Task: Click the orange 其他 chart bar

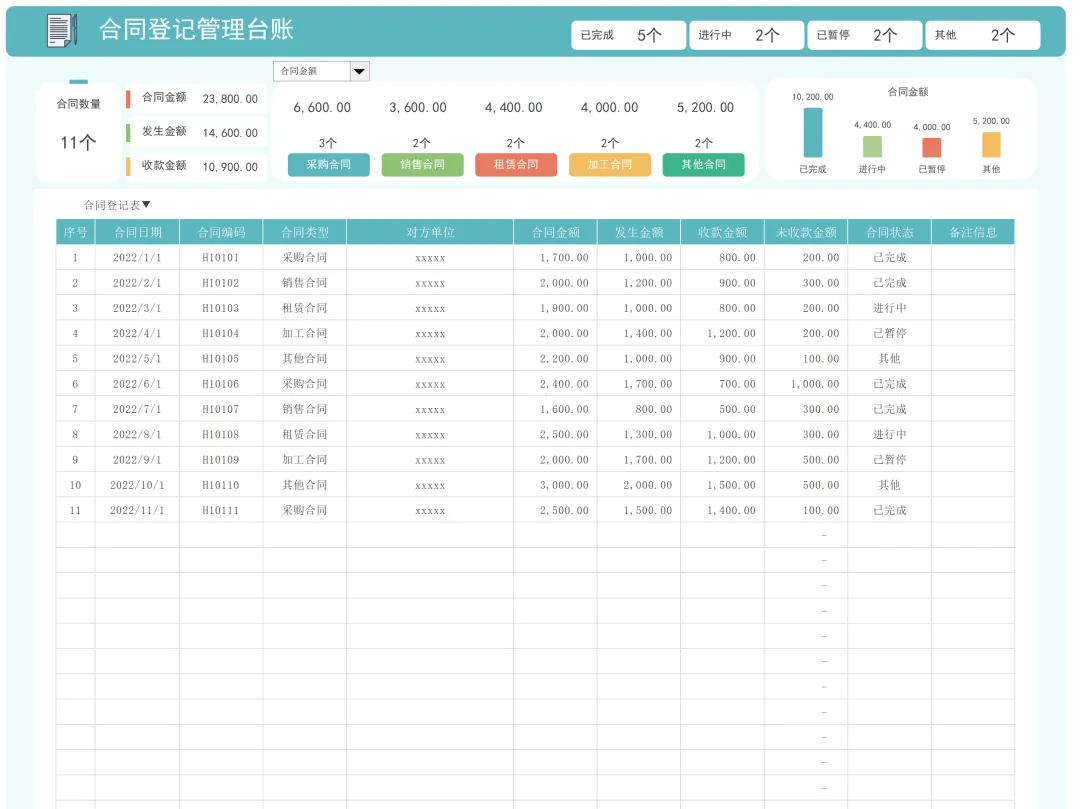Action: [991, 145]
